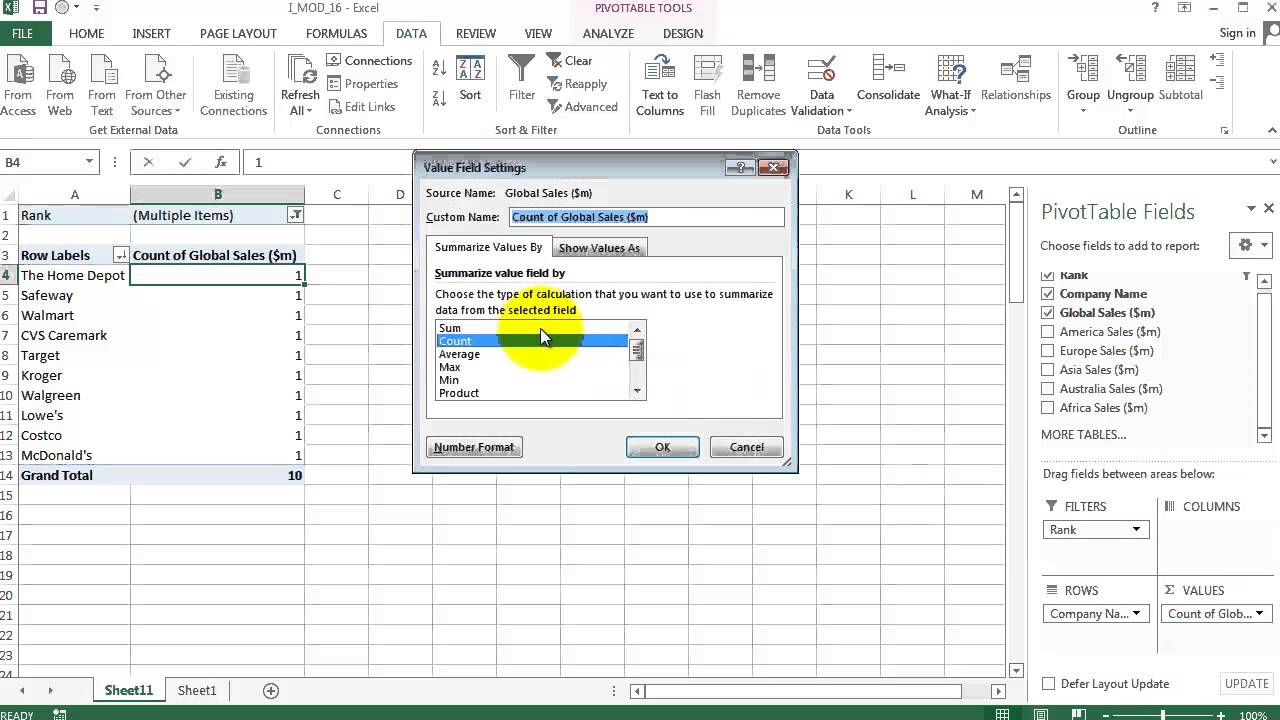Switch to the ANALYZE tab

pyautogui.click(x=608, y=33)
